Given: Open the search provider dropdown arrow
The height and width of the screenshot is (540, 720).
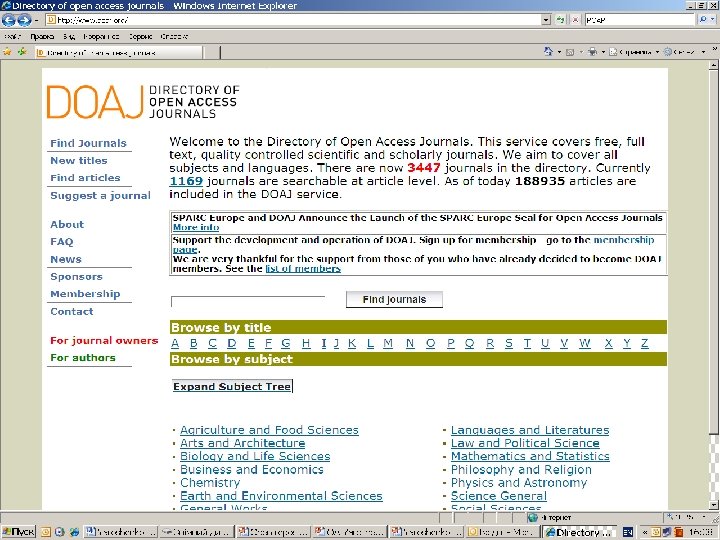Looking at the screenshot, I should [714, 20].
